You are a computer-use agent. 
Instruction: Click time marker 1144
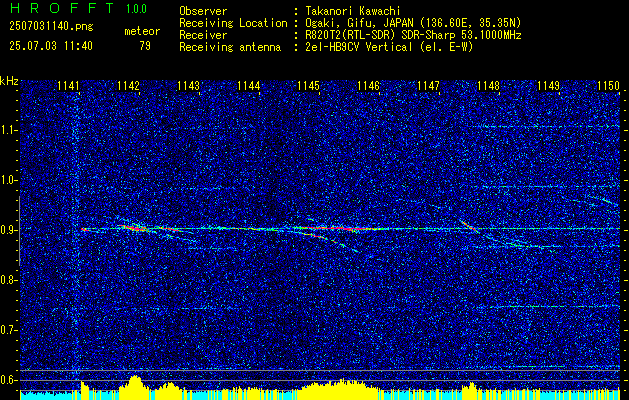coord(249,86)
